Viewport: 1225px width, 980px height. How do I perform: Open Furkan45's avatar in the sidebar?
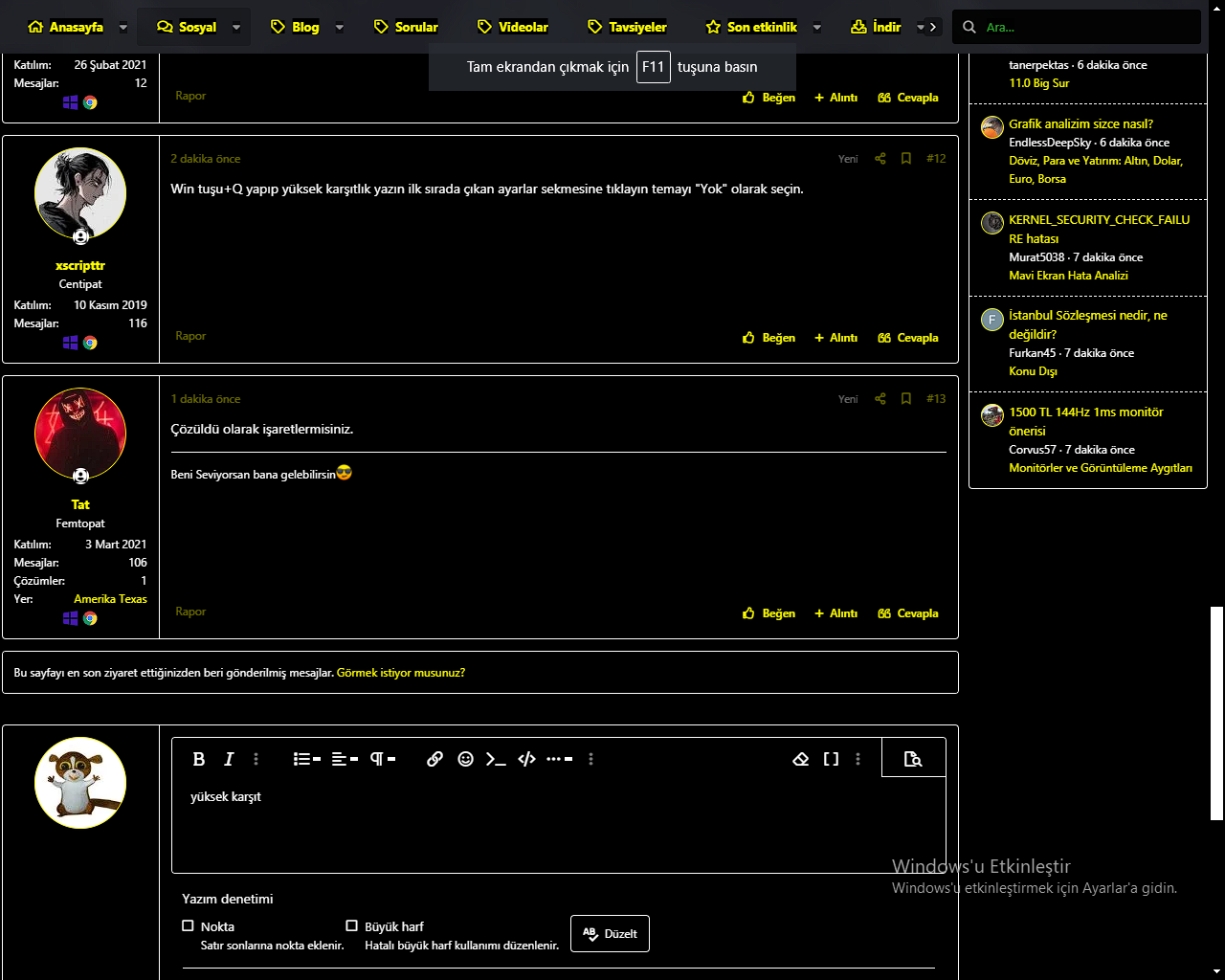(x=992, y=319)
